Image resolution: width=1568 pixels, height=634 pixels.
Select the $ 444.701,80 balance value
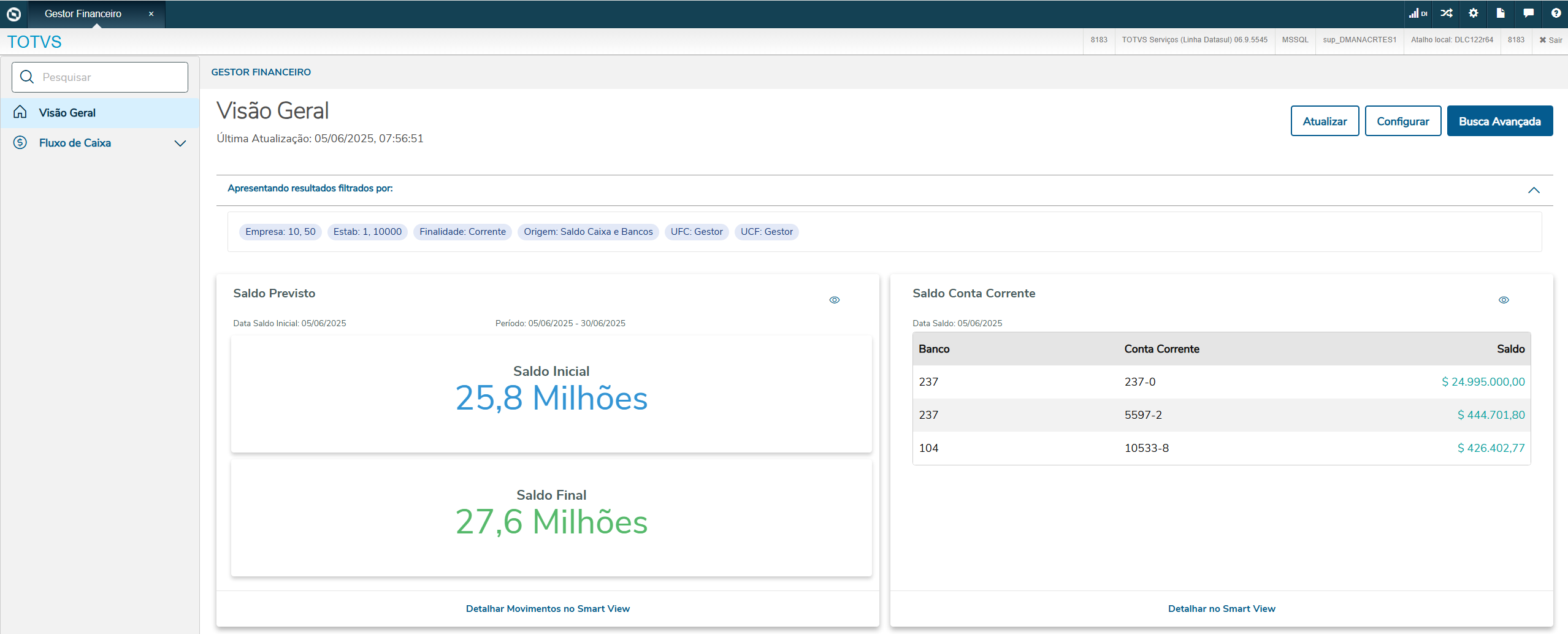pyautogui.click(x=1491, y=415)
